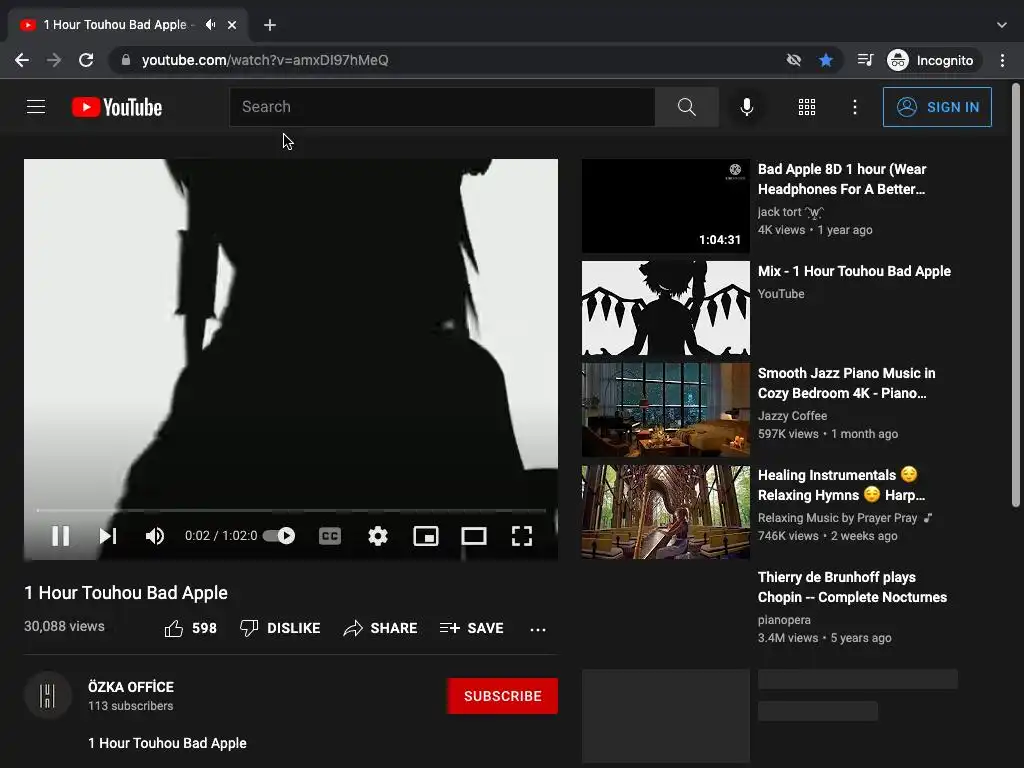This screenshot has width=1024, height=768.
Task: Start voice search with the microphone
Action: tap(746, 106)
